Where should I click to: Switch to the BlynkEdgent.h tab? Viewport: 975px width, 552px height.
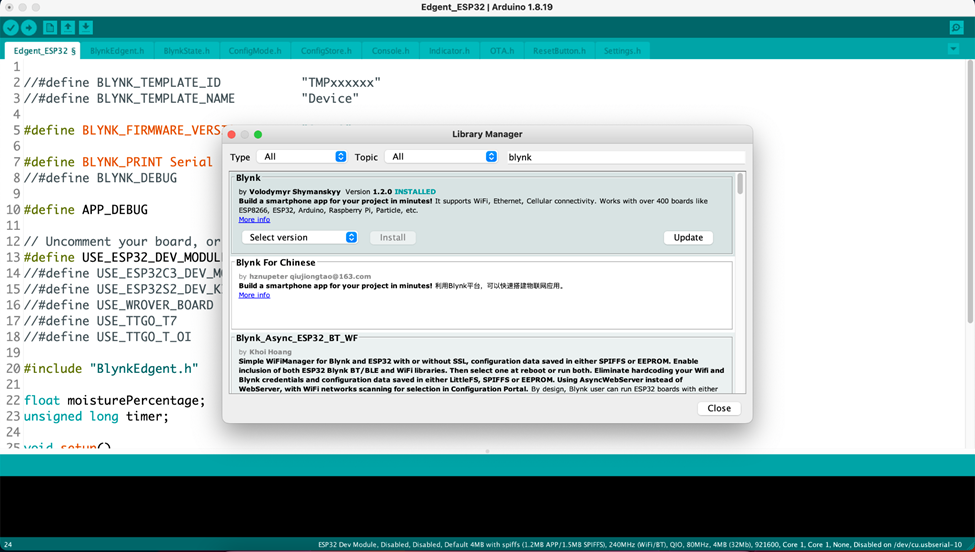click(117, 51)
